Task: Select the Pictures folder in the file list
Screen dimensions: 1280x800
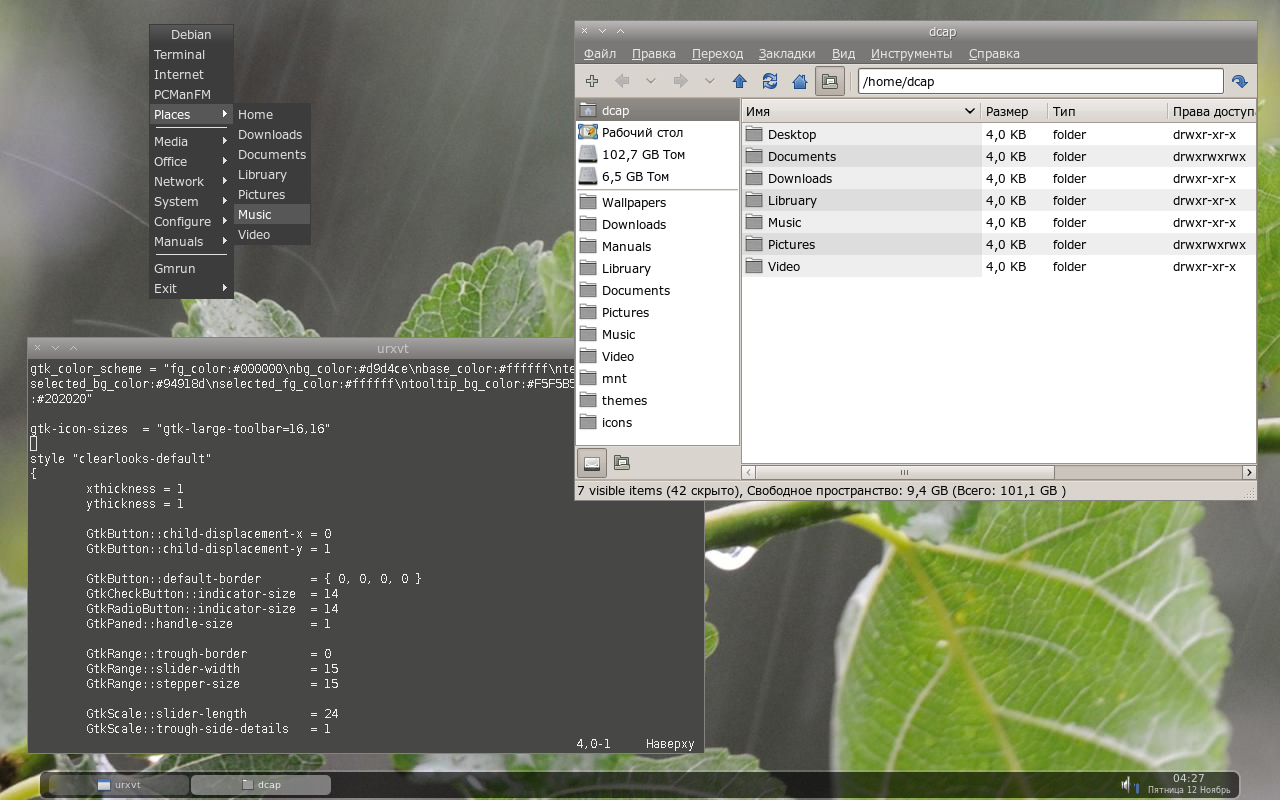Action: click(x=791, y=244)
